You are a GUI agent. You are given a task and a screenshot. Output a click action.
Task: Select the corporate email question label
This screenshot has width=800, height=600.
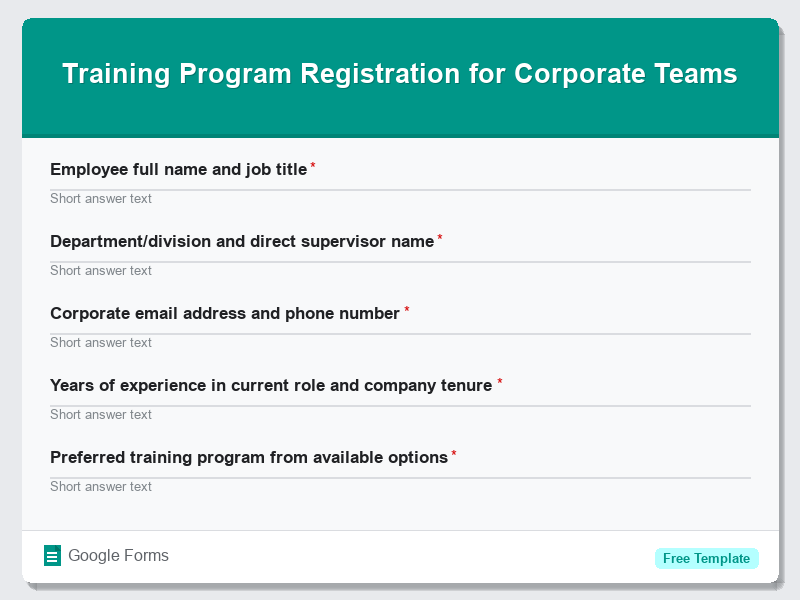click(x=224, y=313)
